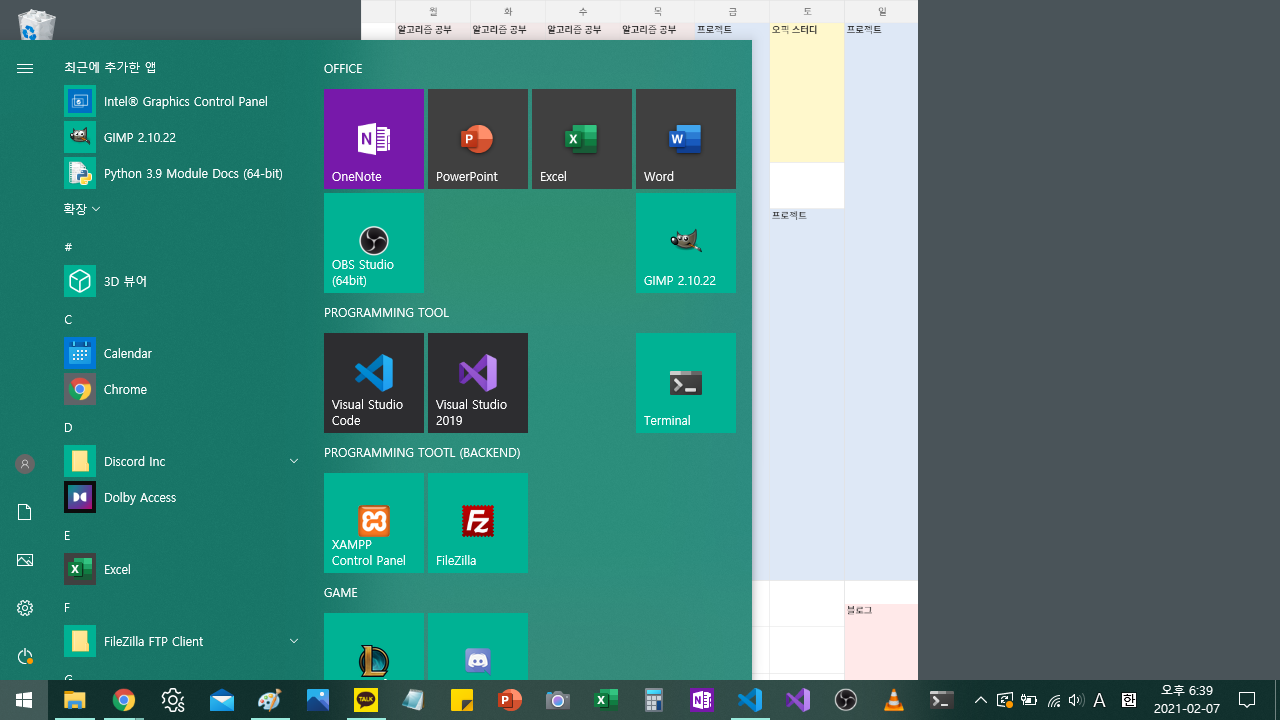
Task: Click the Windows Start button
Action: click(24, 700)
